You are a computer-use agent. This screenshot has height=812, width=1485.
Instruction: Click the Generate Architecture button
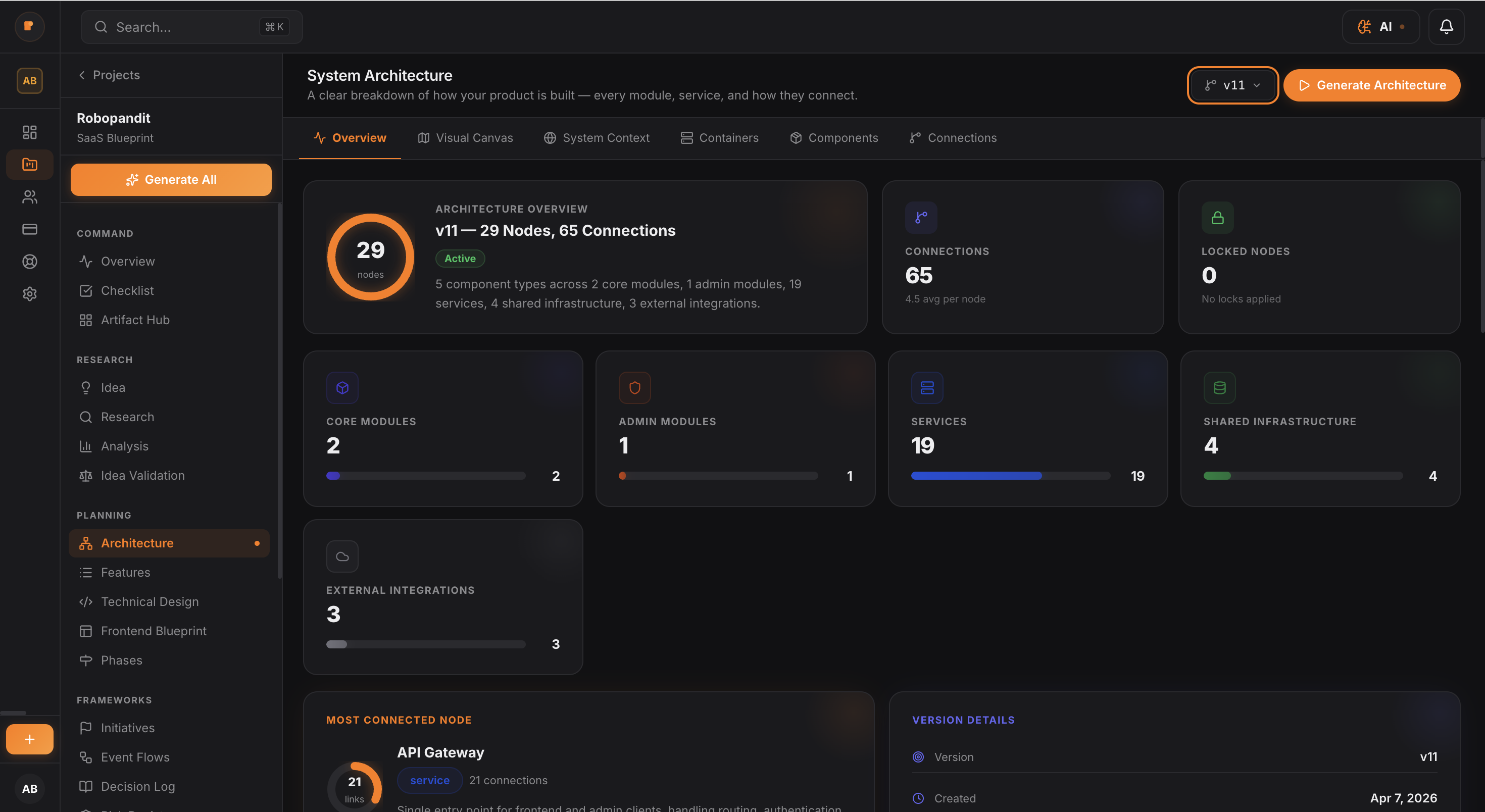(x=1371, y=85)
